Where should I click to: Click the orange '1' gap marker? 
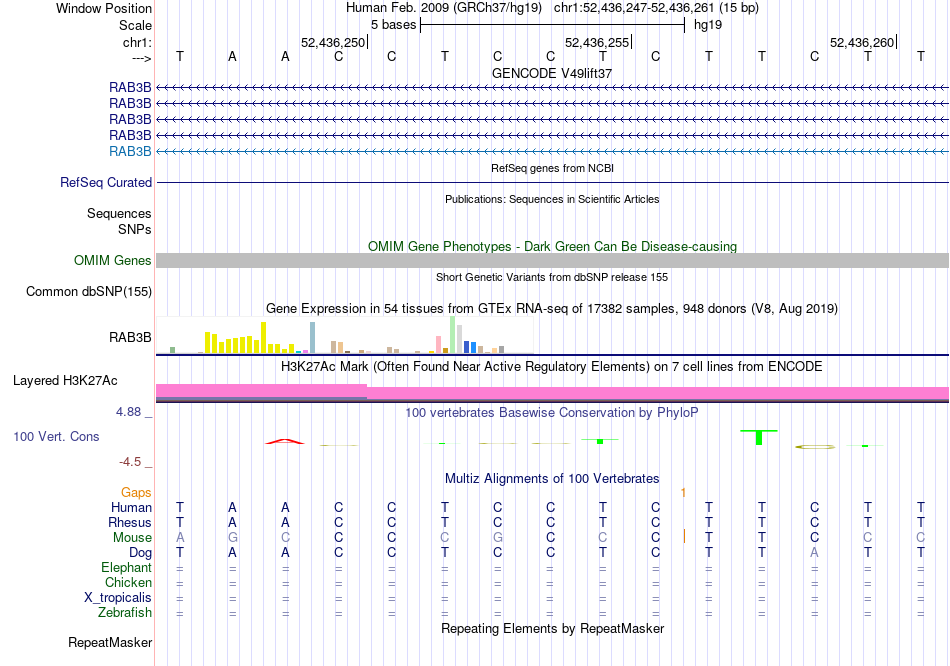coord(683,493)
